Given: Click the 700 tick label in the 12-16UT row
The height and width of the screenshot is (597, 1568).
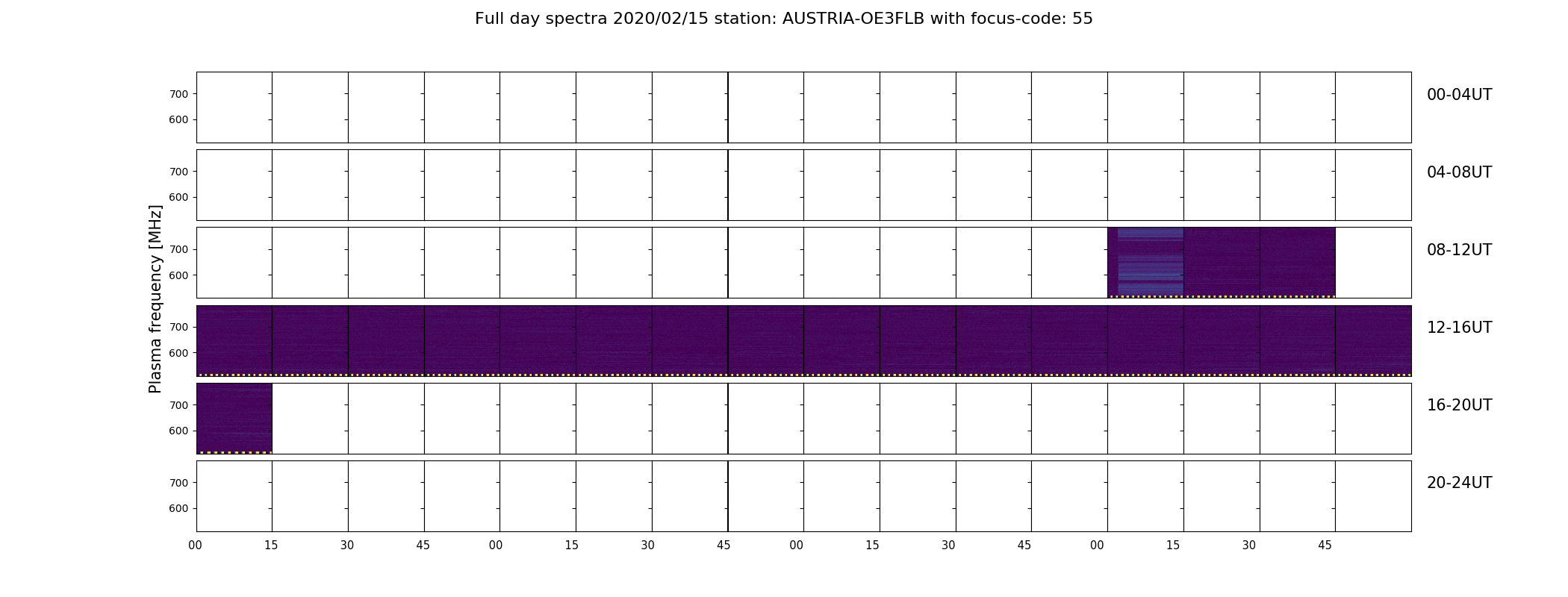Looking at the screenshot, I should click(178, 327).
